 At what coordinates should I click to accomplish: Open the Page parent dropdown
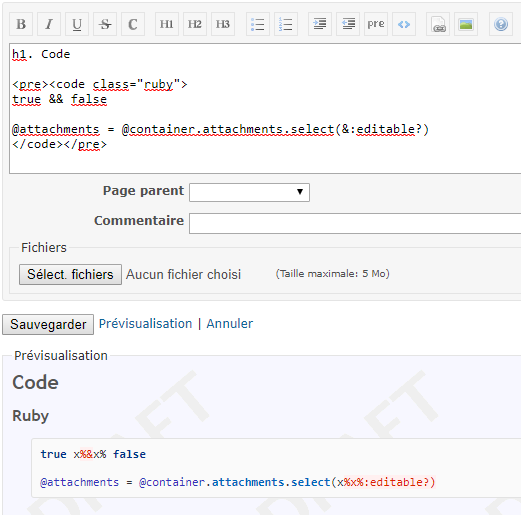249,192
